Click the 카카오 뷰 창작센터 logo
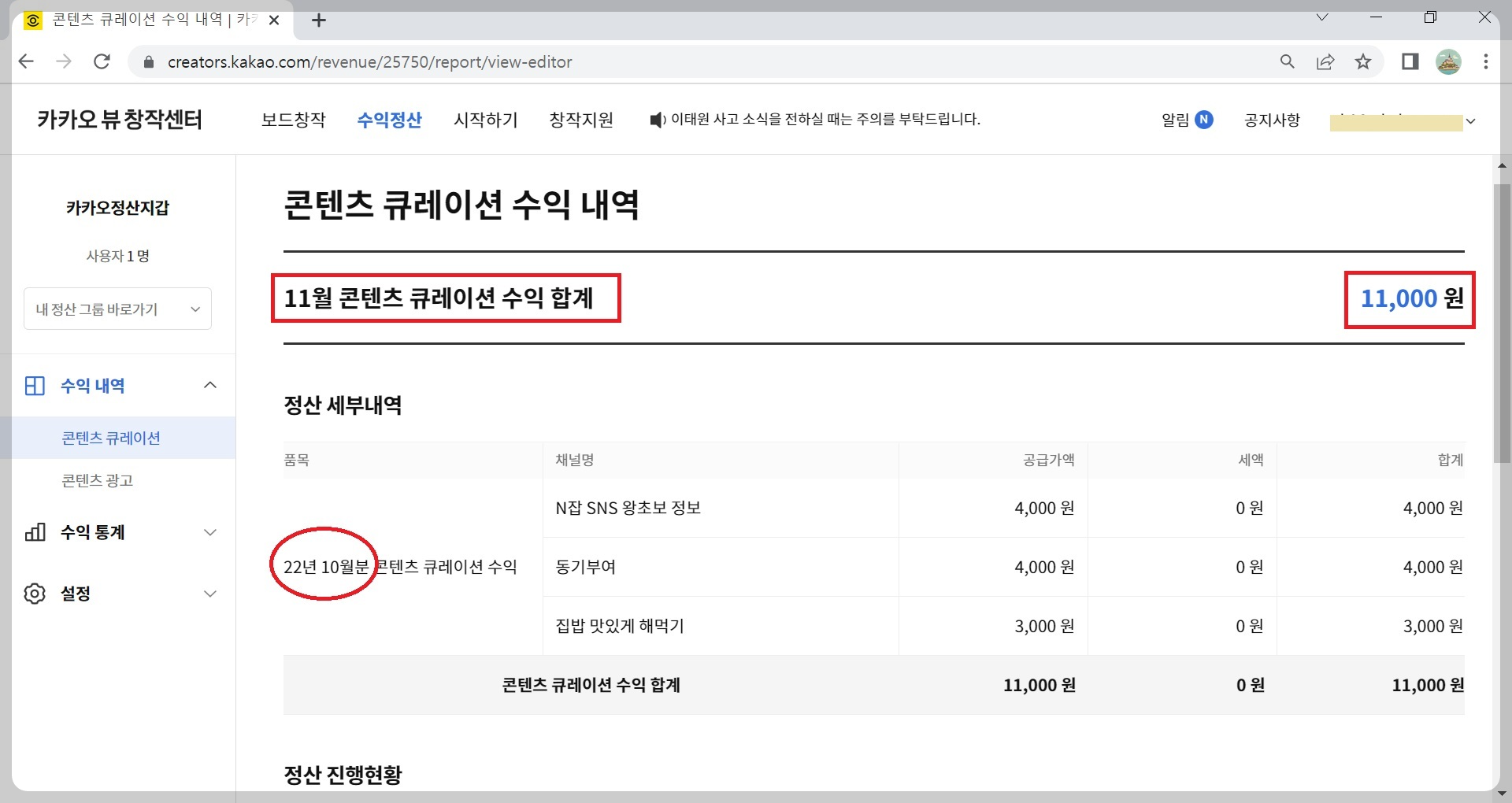Viewport: 1512px width, 803px height. [120, 120]
